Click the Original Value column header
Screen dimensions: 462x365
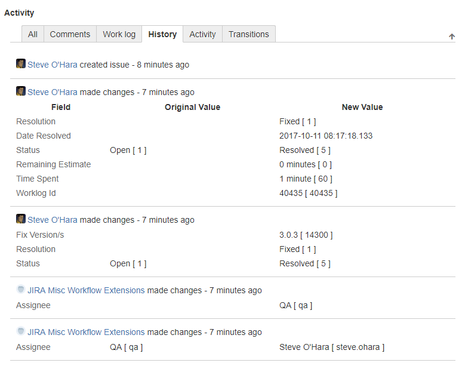[x=192, y=107]
